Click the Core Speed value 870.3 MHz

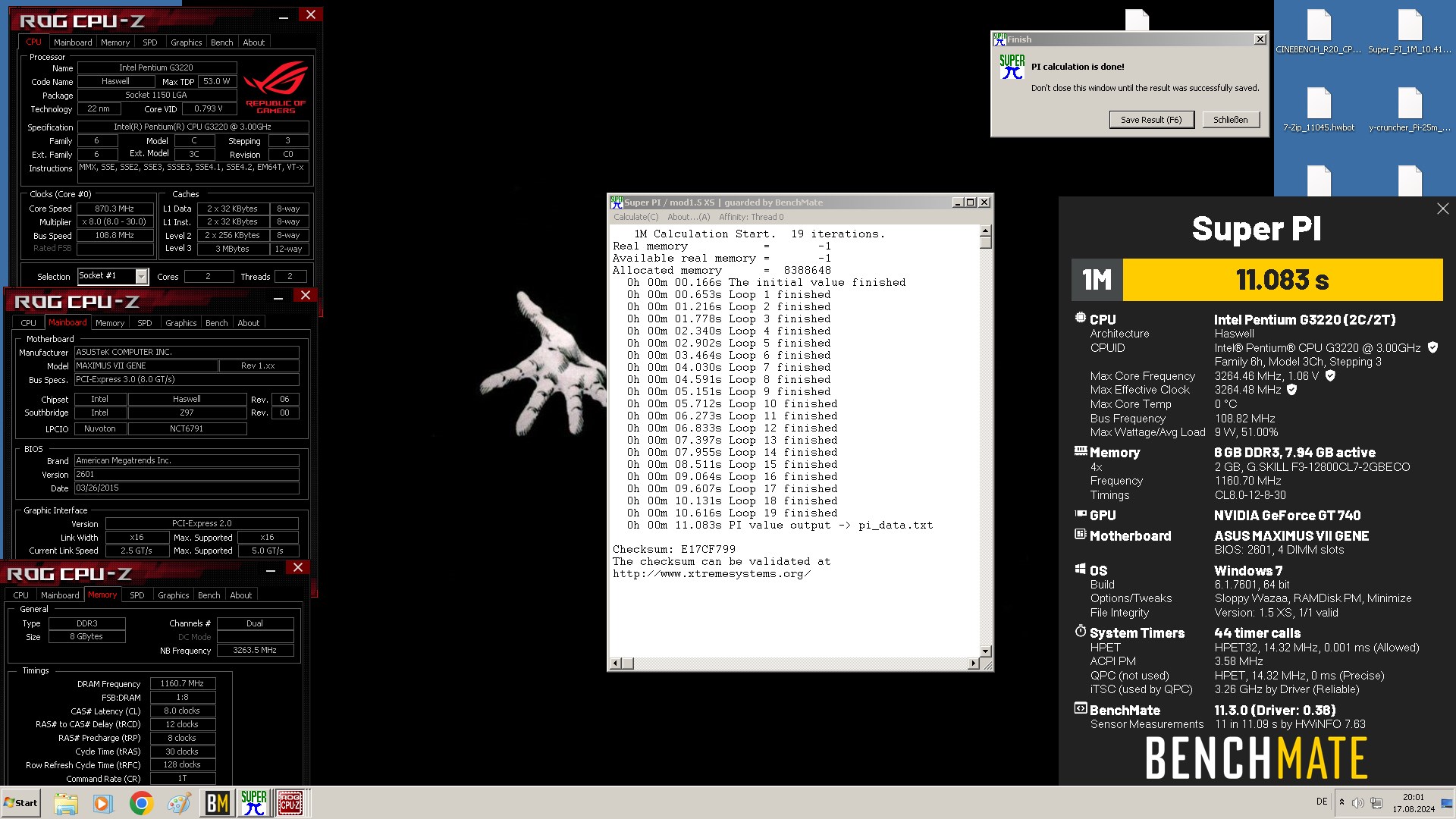tap(115, 209)
